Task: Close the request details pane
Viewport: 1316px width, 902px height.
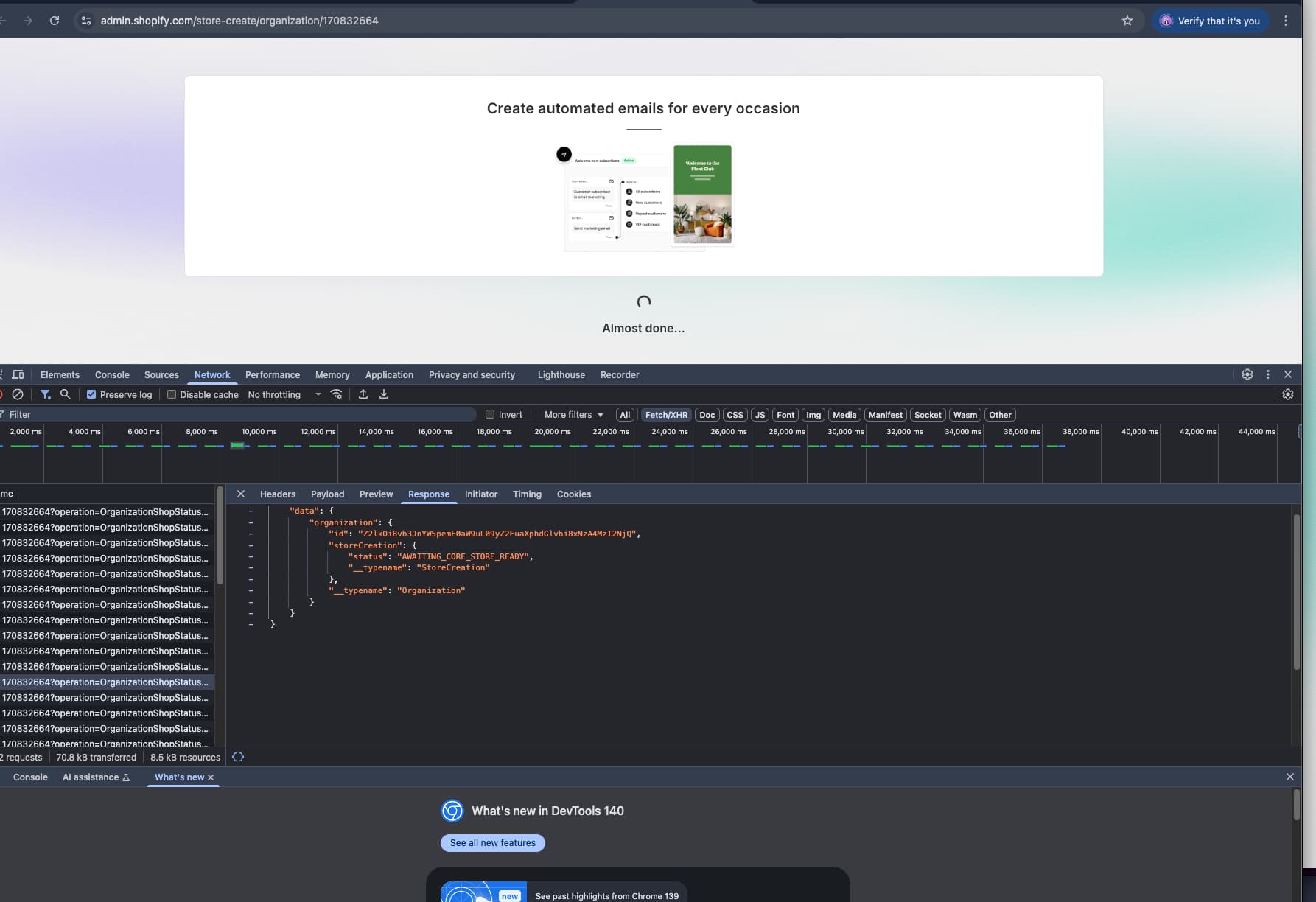Action: coord(241,494)
